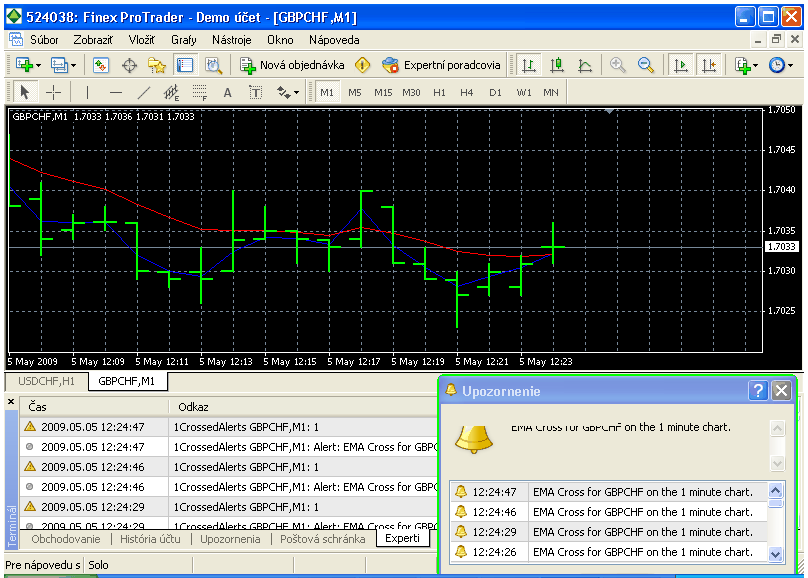This screenshot has height=578, width=808.
Task: Zoom out of the chart
Action: click(x=646, y=65)
